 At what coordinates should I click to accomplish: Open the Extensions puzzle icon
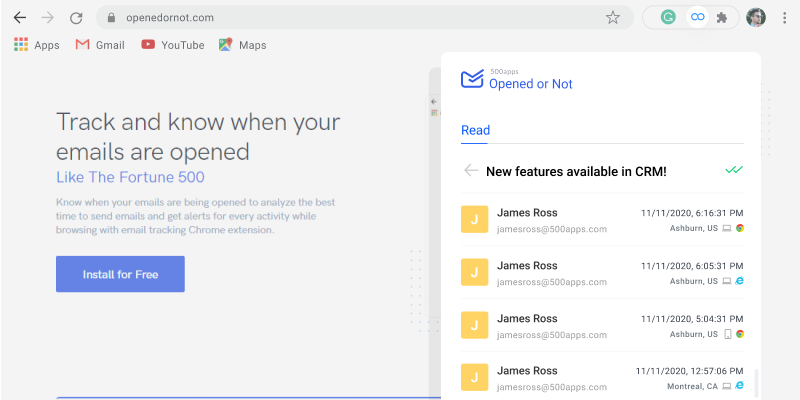coord(722,18)
